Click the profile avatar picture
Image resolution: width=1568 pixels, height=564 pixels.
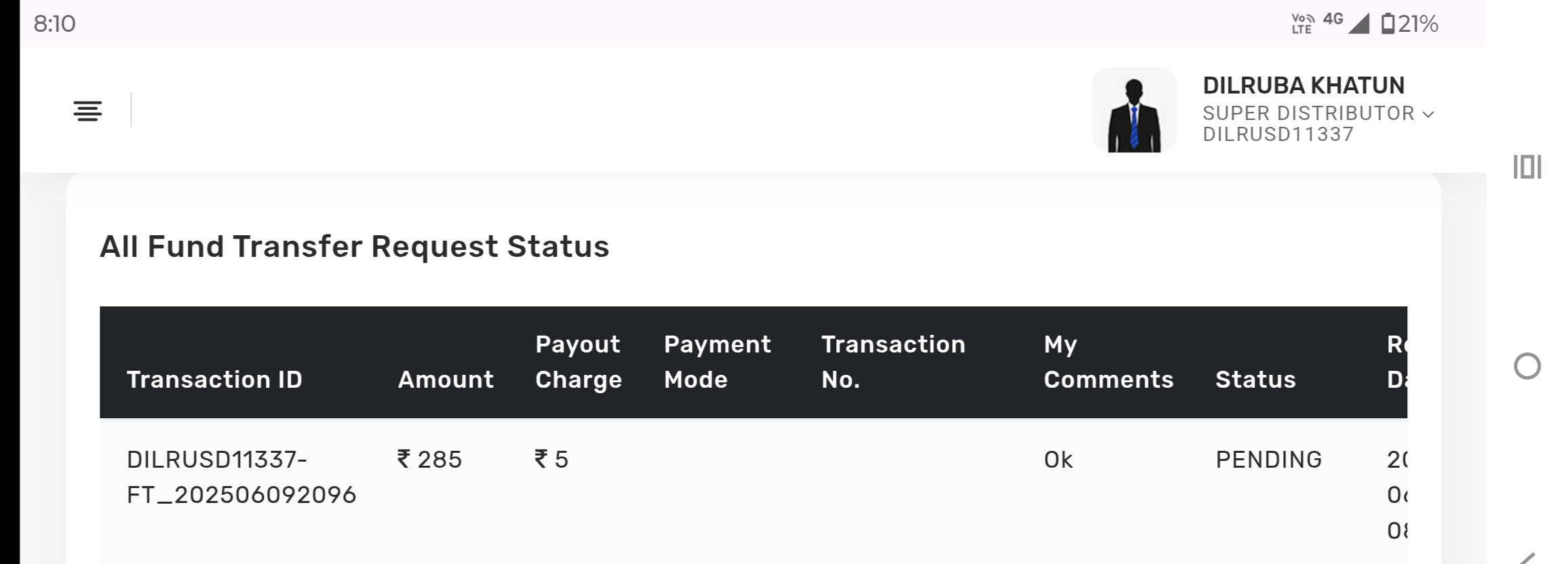[x=1134, y=110]
